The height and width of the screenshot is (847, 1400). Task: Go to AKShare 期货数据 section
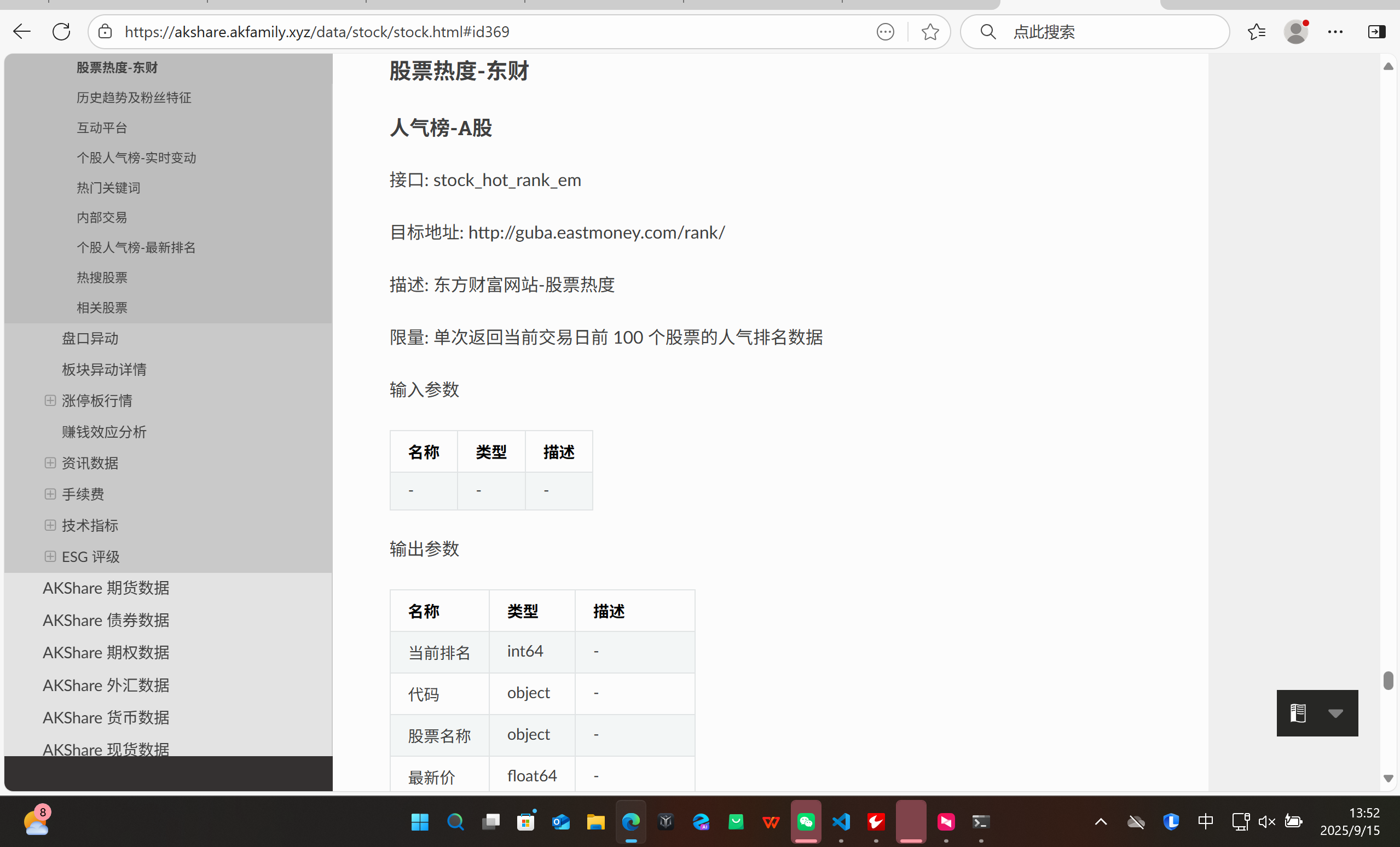click(x=106, y=588)
